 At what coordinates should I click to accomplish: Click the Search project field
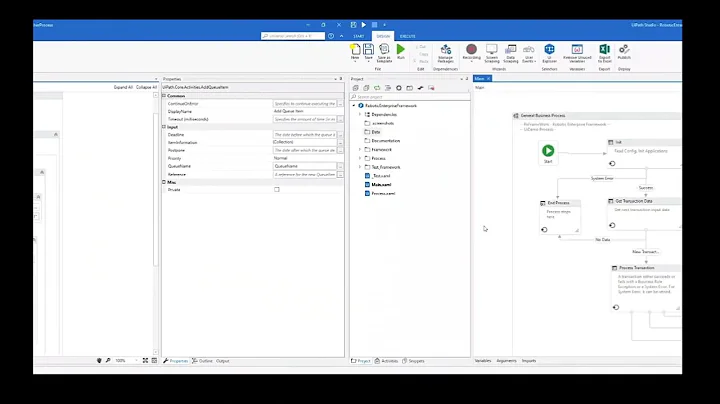click(410, 97)
